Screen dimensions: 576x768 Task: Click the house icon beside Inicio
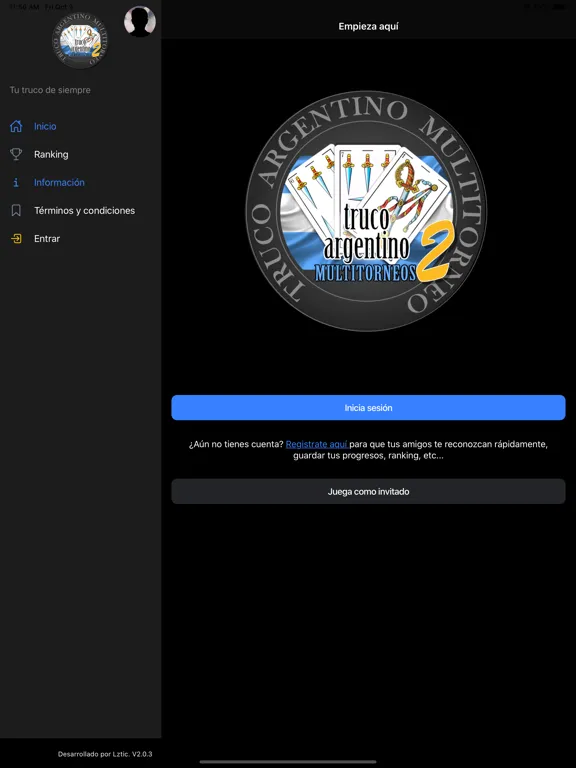(x=16, y=126)
